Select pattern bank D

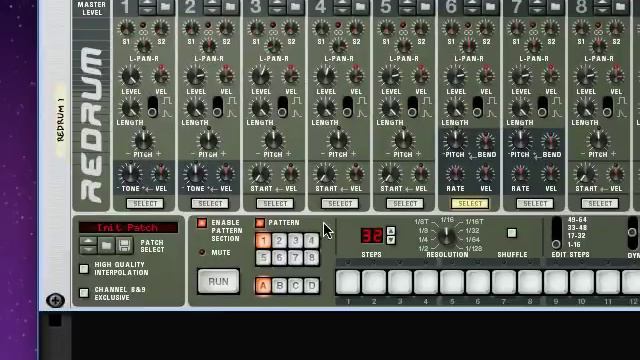(x=311, y=286)
